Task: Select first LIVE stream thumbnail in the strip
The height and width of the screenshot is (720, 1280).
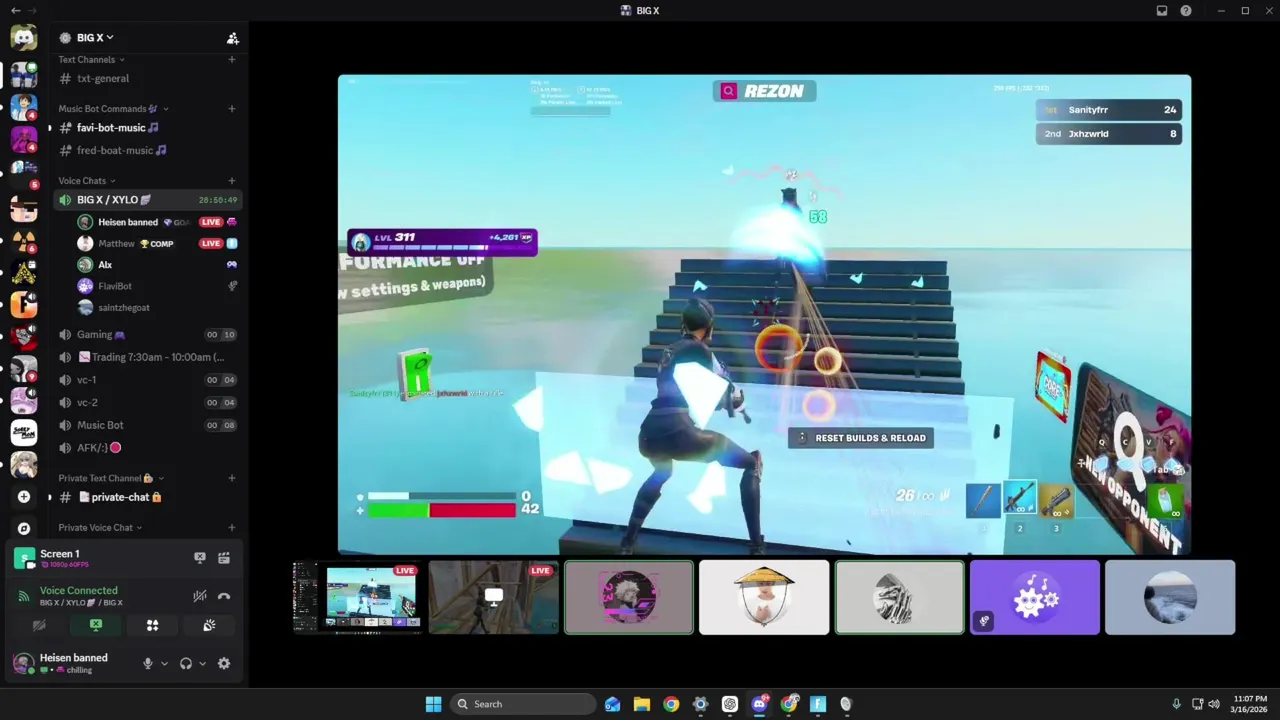Action: [x=357, y=597]
